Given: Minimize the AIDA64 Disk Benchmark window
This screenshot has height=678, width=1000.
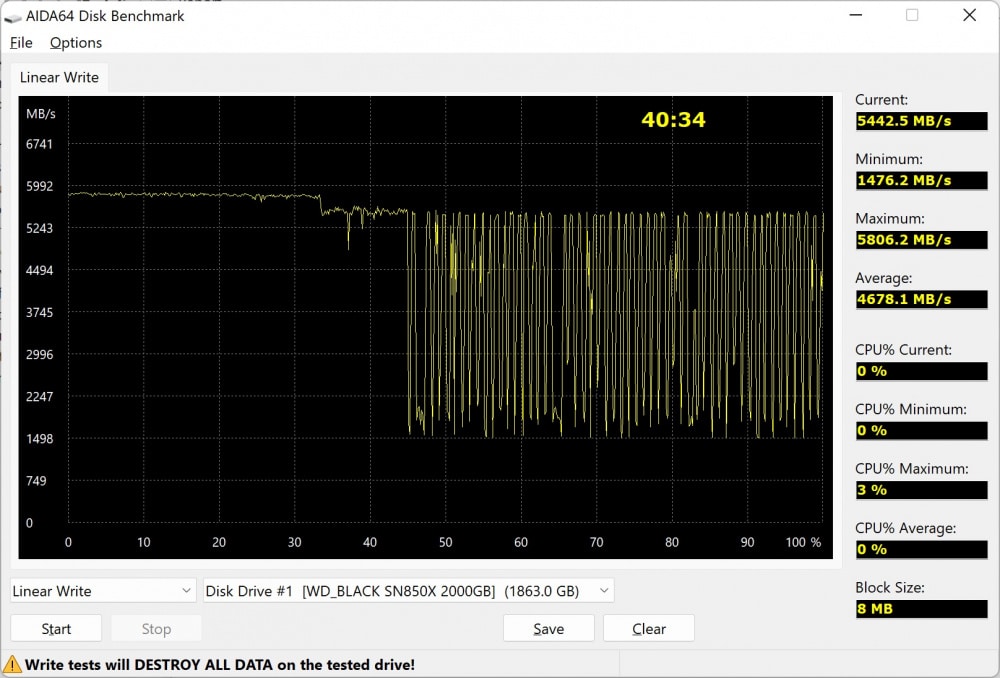Looking at the screenshot, I should pos(856,15).
